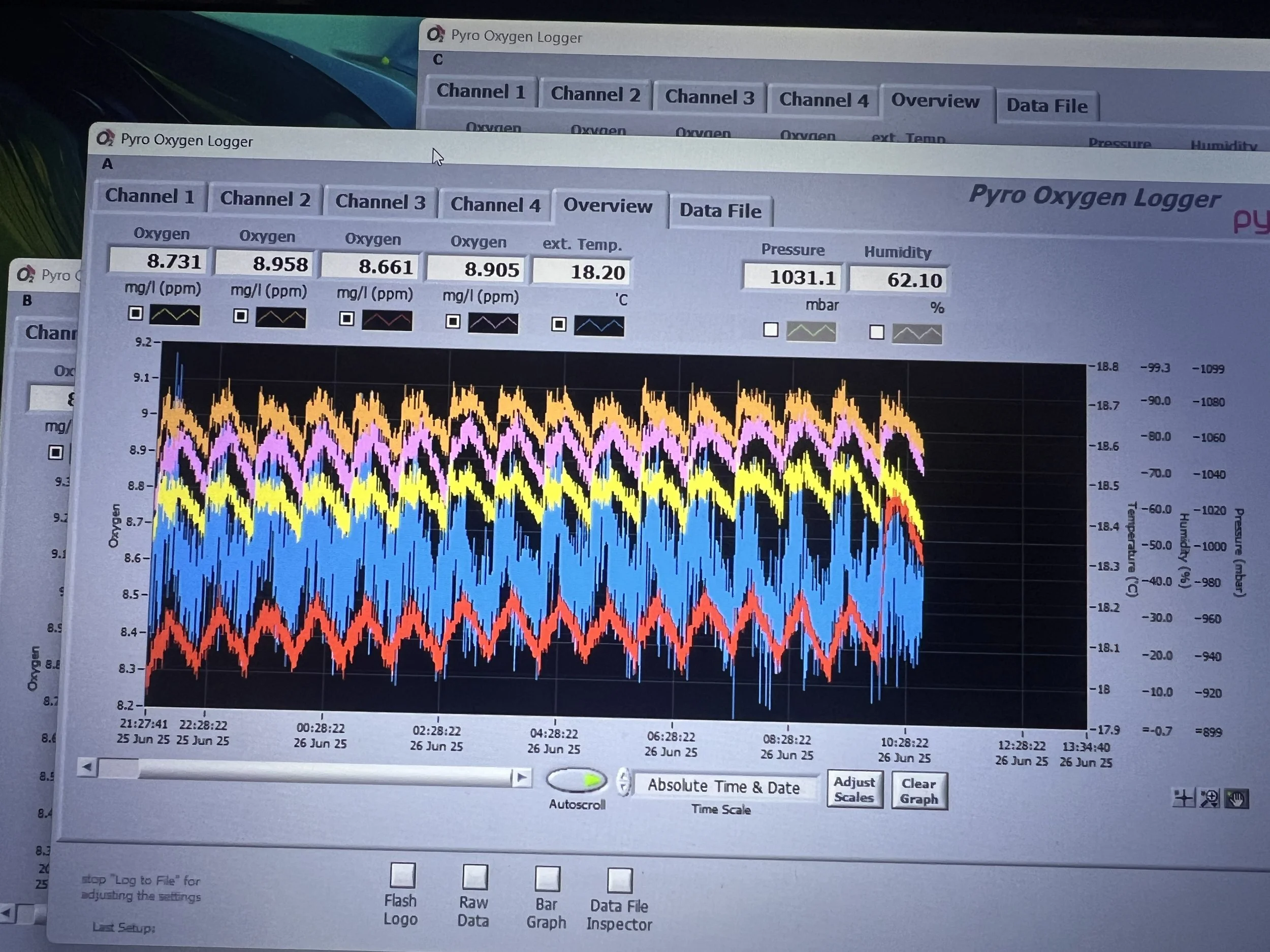Check the Raw Data box

tap(475, 877)
